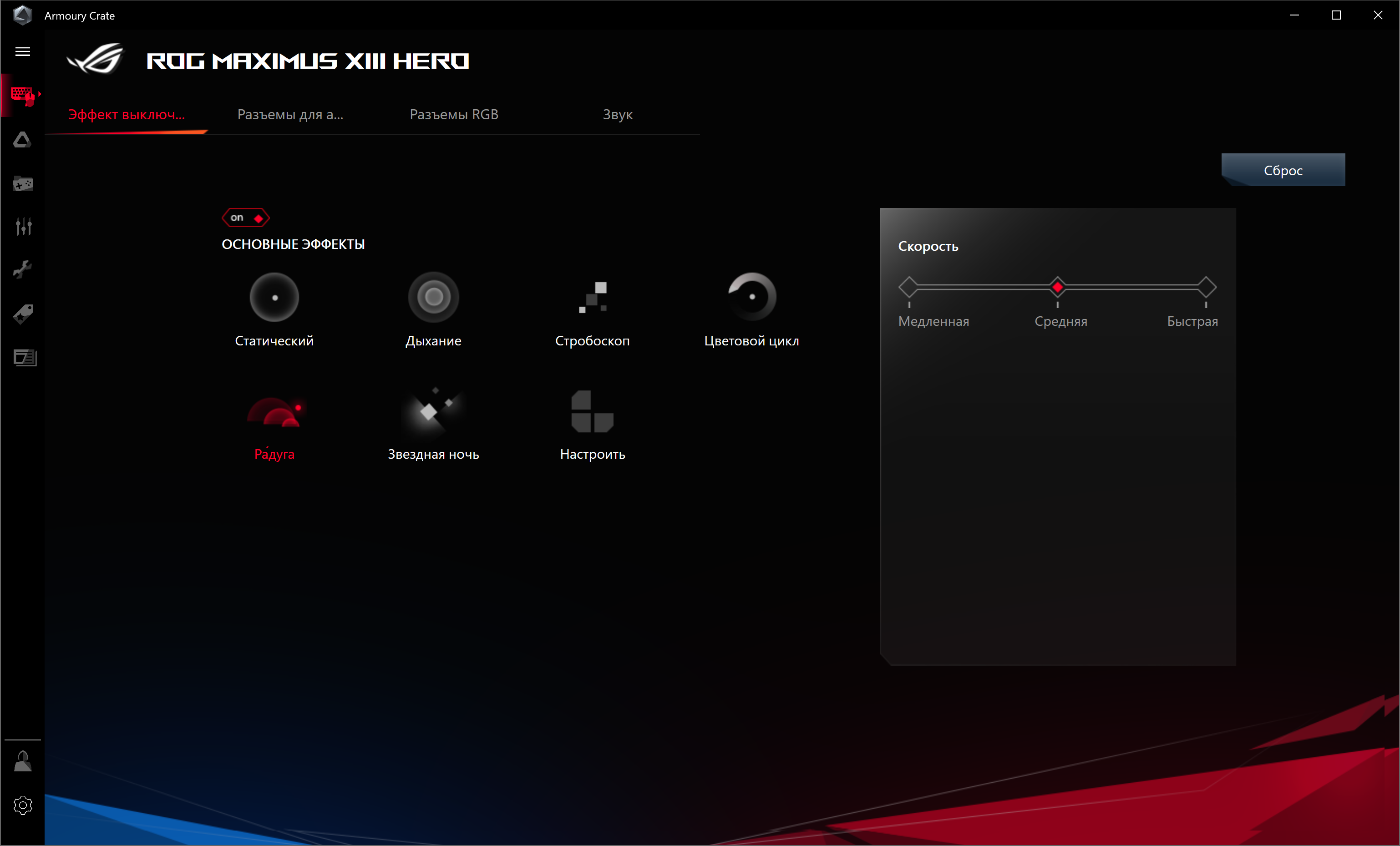Click the Сброс reset button
The height and width of the screenshot is (846, 1400).
[1283, 170]
